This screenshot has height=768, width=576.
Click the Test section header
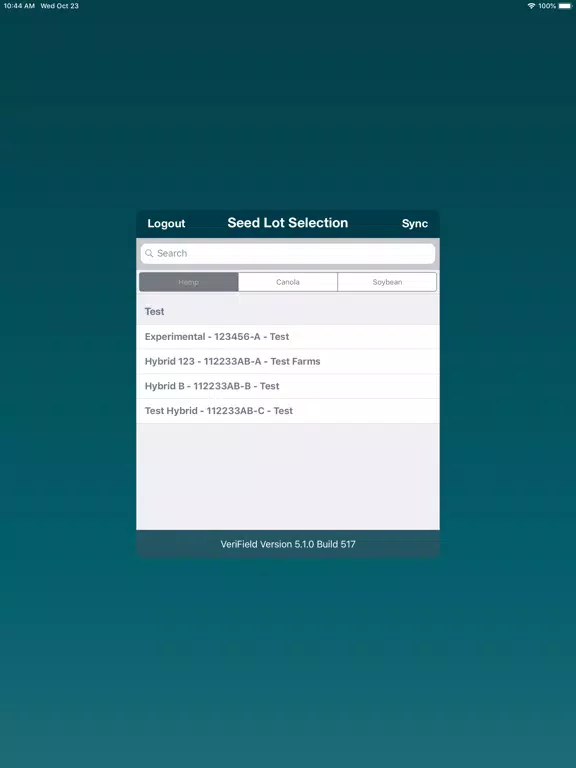pyautogui.click(x=288, y=312)
